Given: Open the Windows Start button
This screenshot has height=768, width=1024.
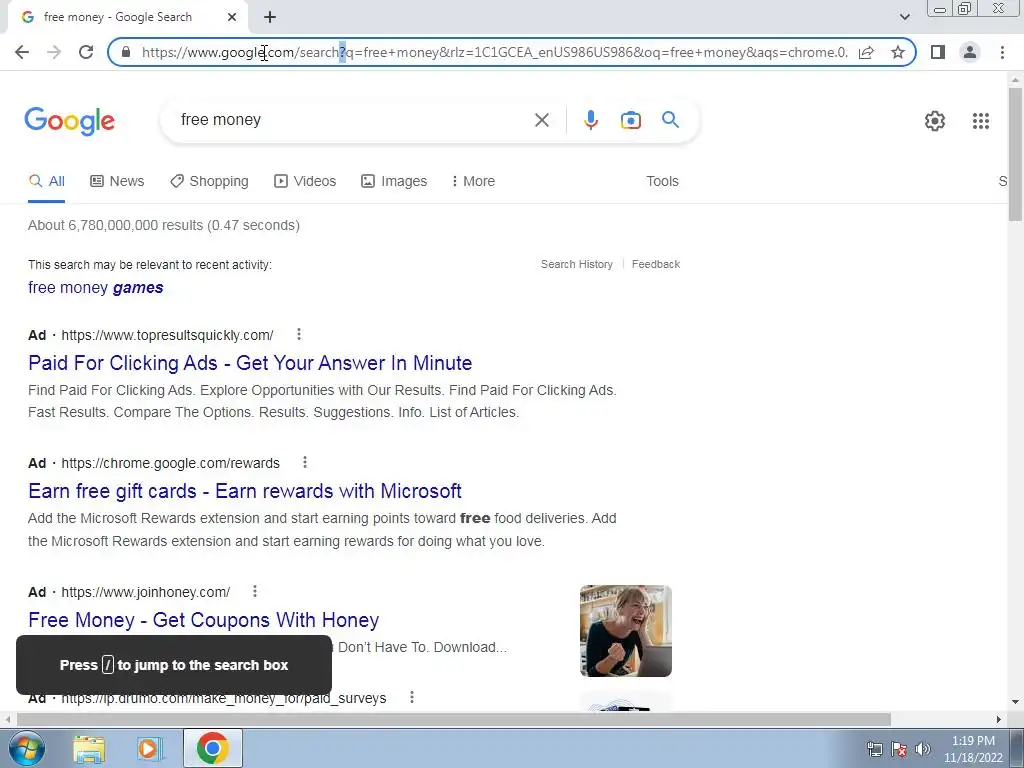Looking at the screenshot, I should pos(27,748).
